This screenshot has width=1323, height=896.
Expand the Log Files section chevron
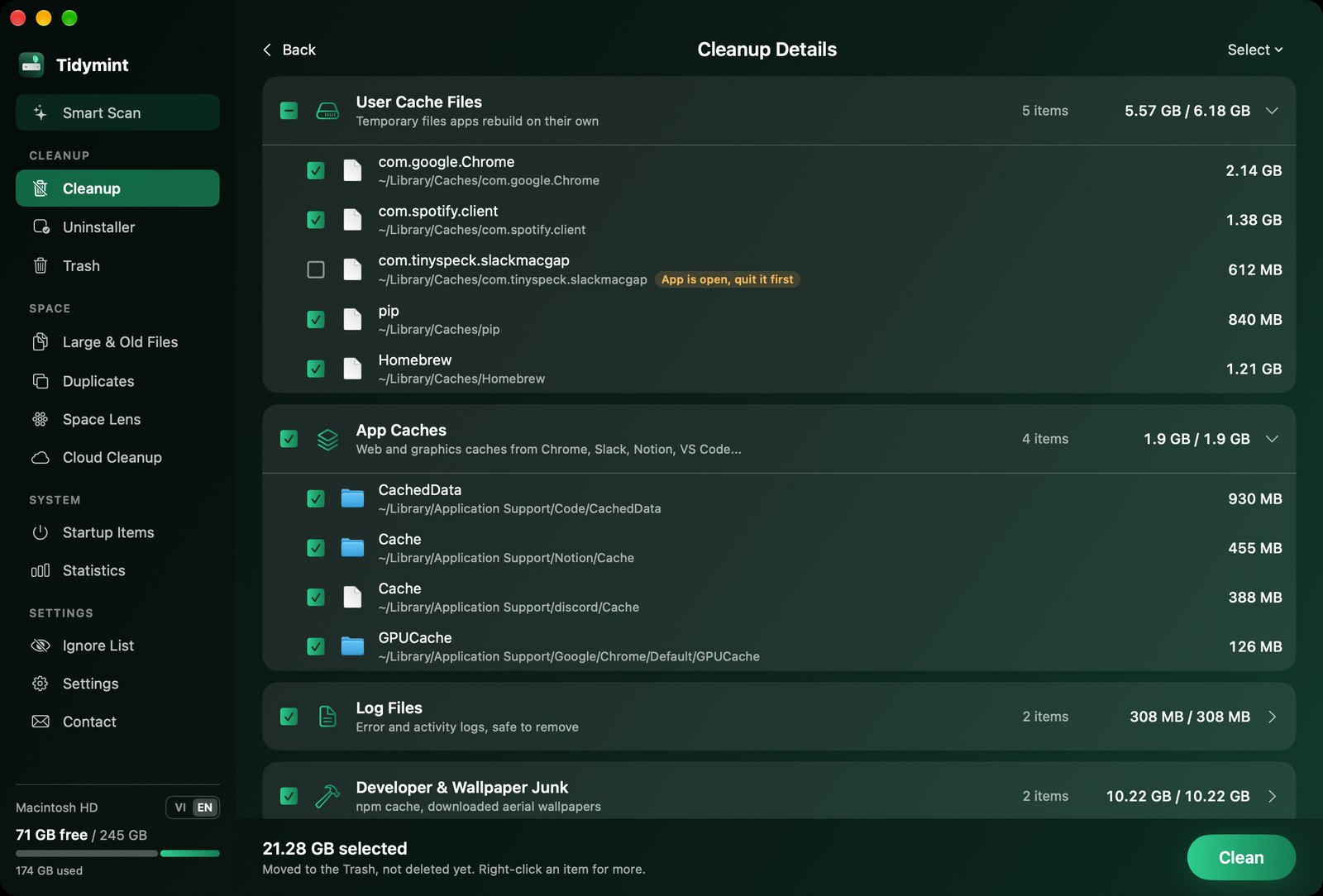pyautogui.click(x=1272, y=717)
